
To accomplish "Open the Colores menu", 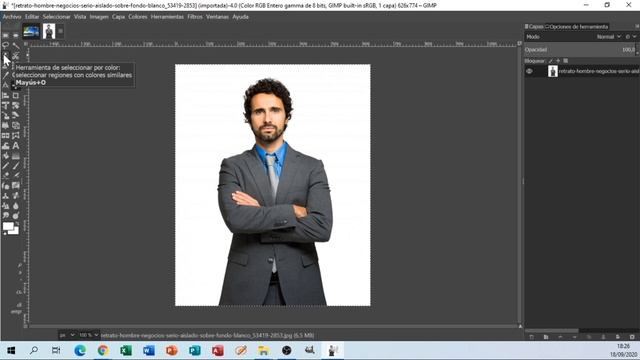I will [x=138, y=17].
